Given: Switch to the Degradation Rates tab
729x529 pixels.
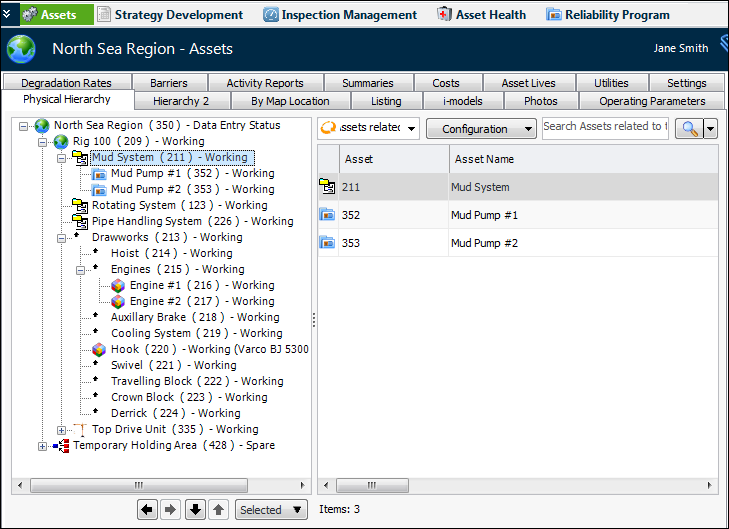Looking at the screenshot, I should pyautogui.click(x=66, y=83).
